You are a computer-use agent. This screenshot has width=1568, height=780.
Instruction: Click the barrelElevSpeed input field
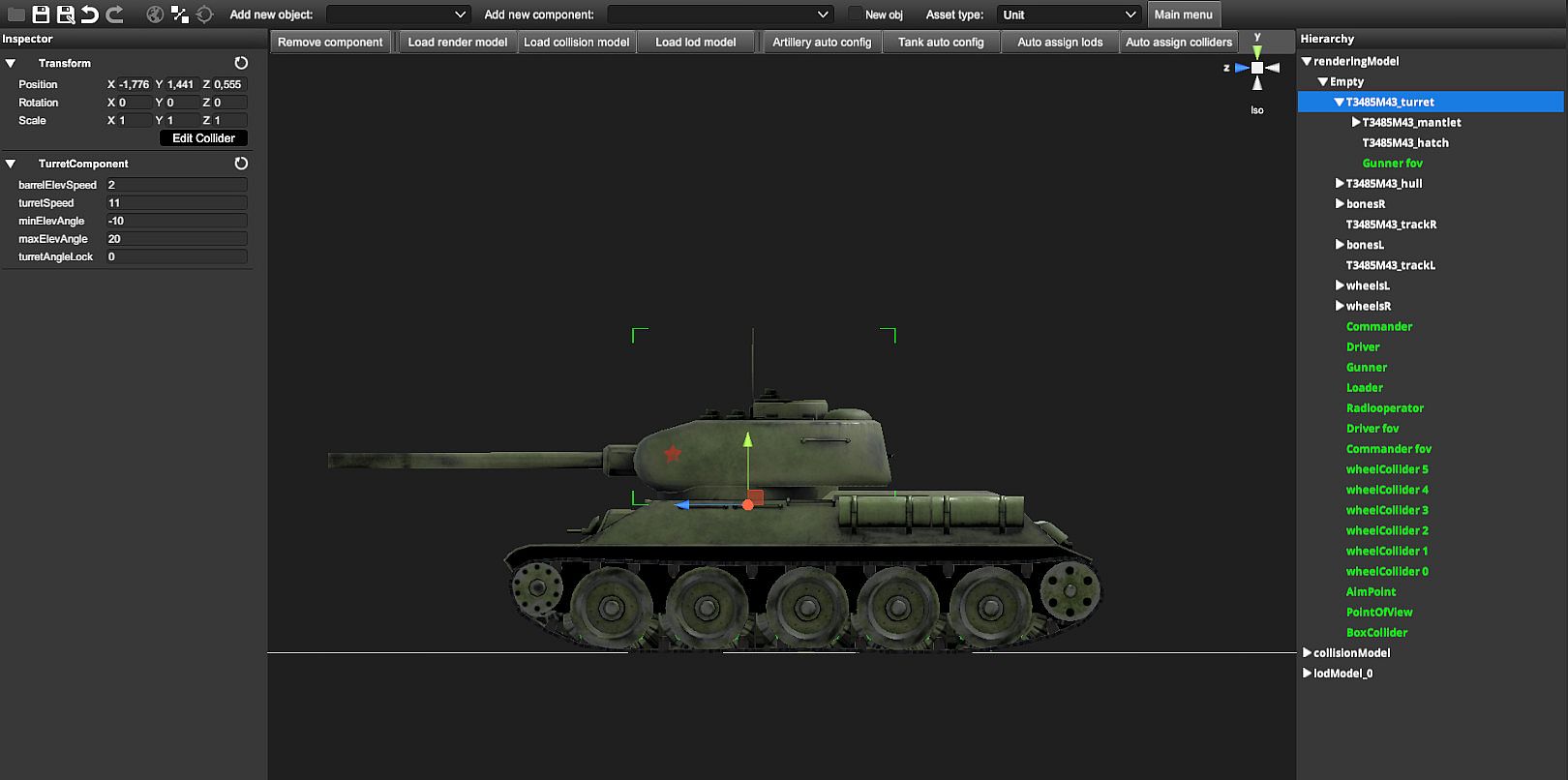click(x=176, y=185)
